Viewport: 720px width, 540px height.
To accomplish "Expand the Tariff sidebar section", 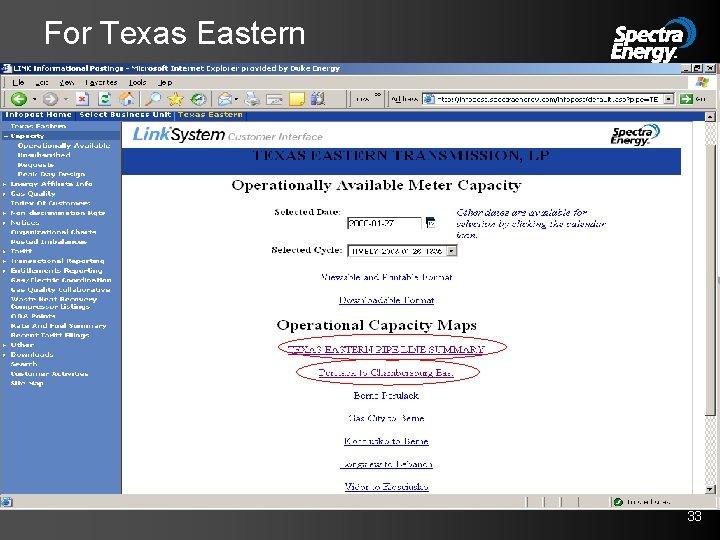I will [x=5, y=252].
